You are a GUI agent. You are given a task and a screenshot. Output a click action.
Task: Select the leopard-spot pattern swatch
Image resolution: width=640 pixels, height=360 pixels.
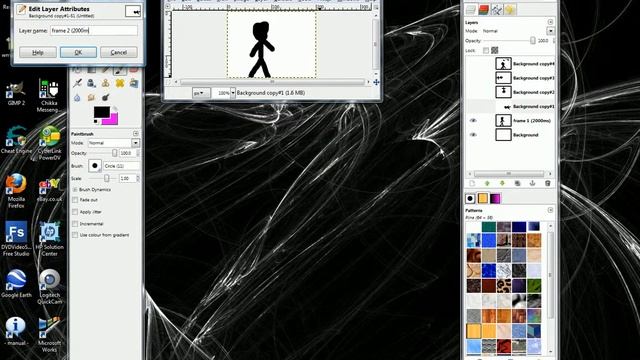504,286
